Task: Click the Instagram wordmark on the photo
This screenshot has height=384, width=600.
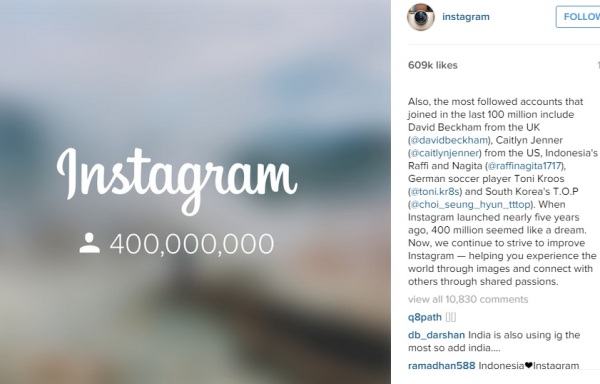Action: click(x=177, y=180)
